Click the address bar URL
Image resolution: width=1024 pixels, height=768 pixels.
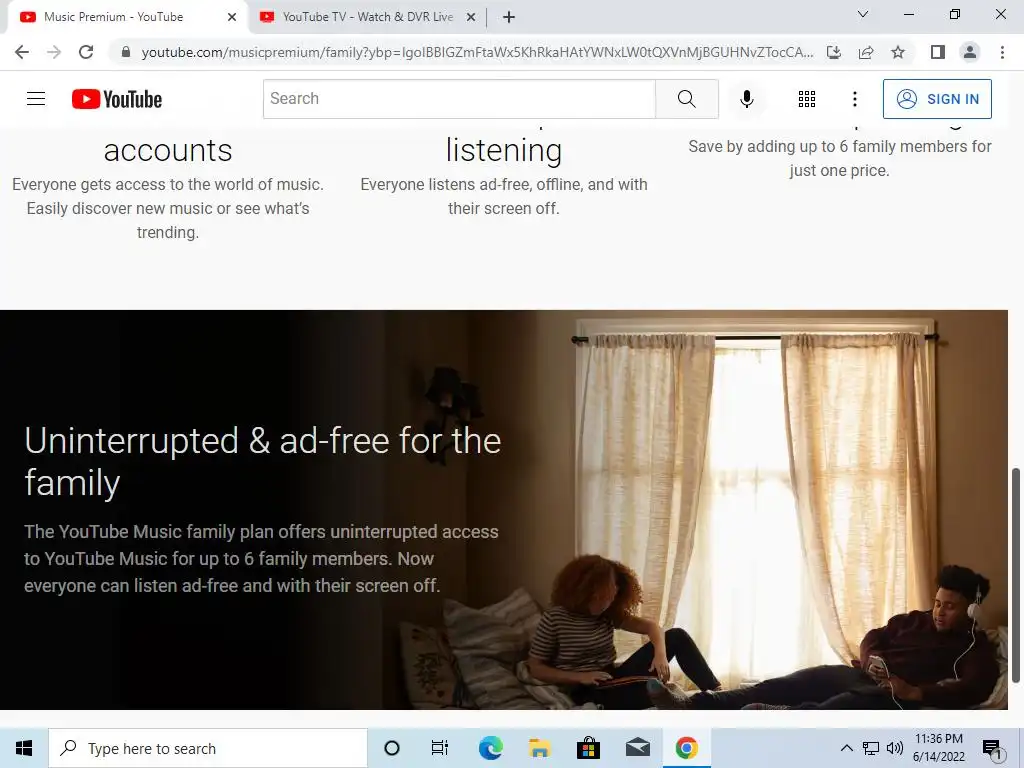[477, 52]
